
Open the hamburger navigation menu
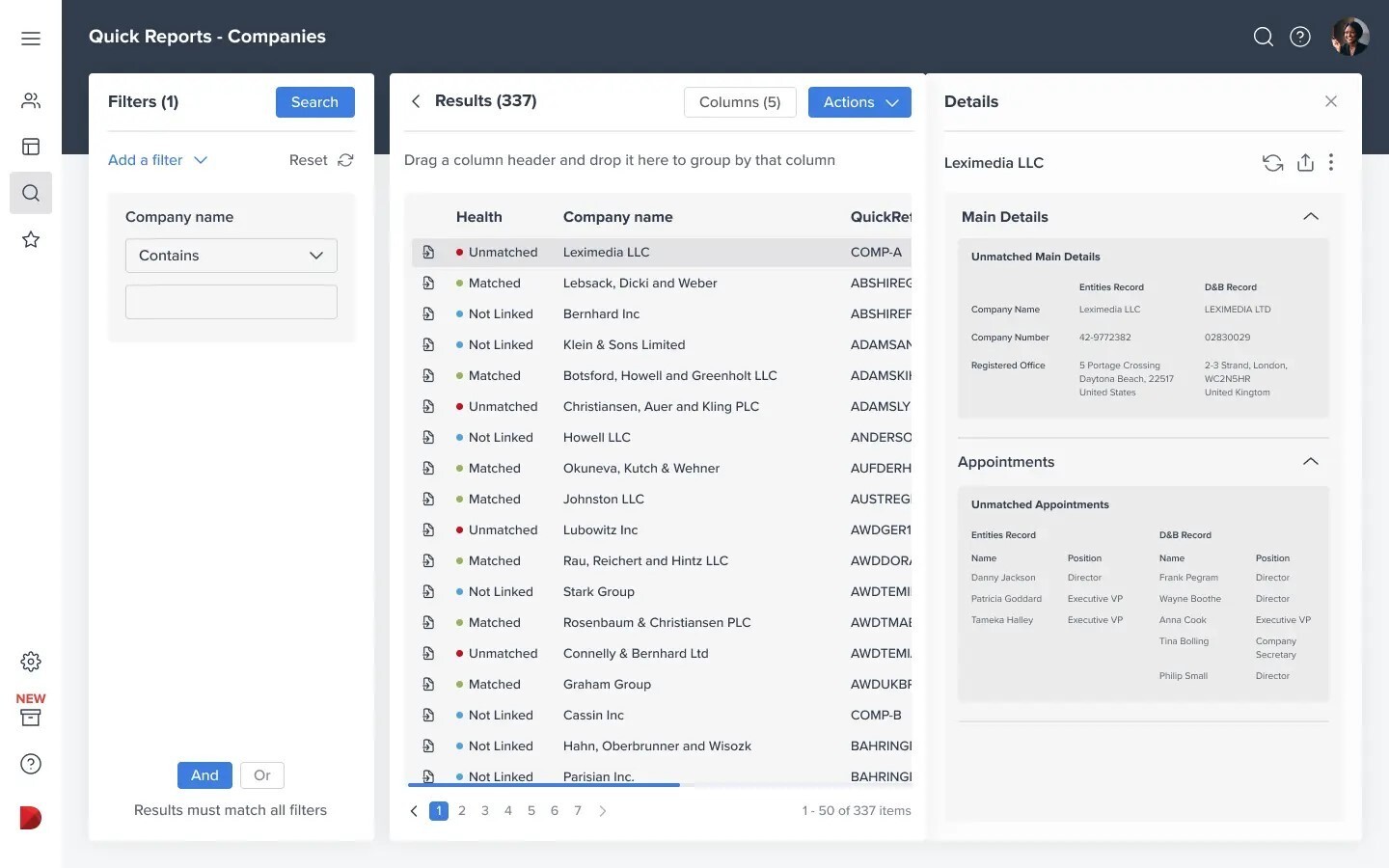click(x=31, y=39)
